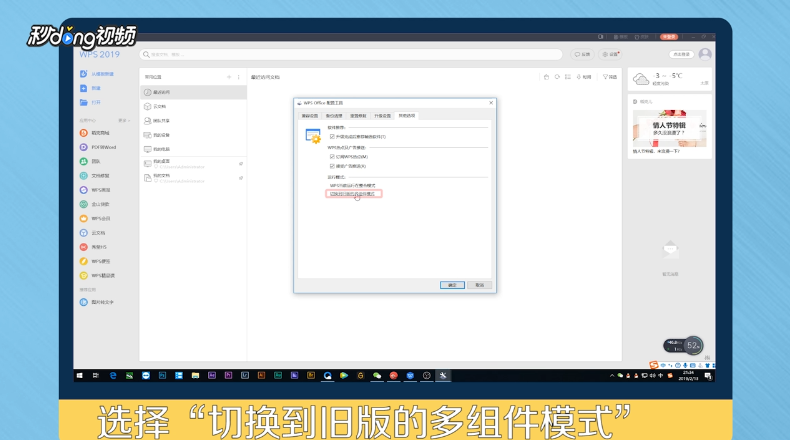Viewport: 790px width, 440px height.
Task: Switch to the 其他选项 tab in the dialog
Action: (x=407, y=115)
